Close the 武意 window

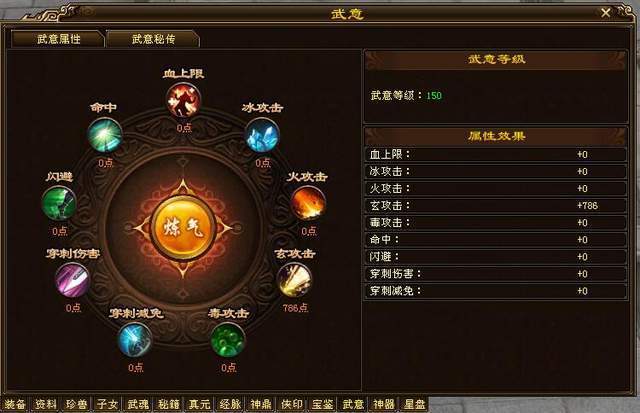click(606, 13)
